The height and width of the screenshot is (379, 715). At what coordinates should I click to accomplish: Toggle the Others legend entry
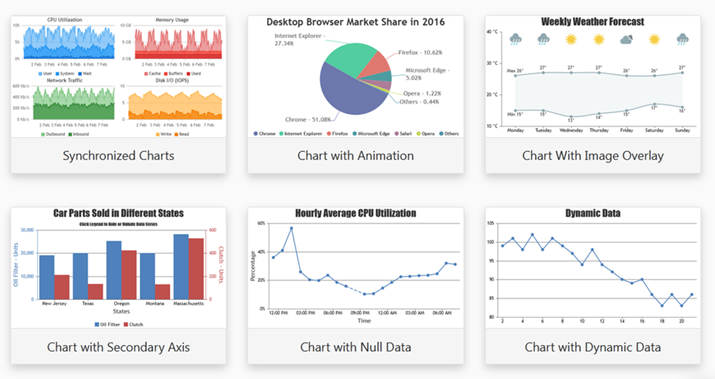(x=449, y=134)
